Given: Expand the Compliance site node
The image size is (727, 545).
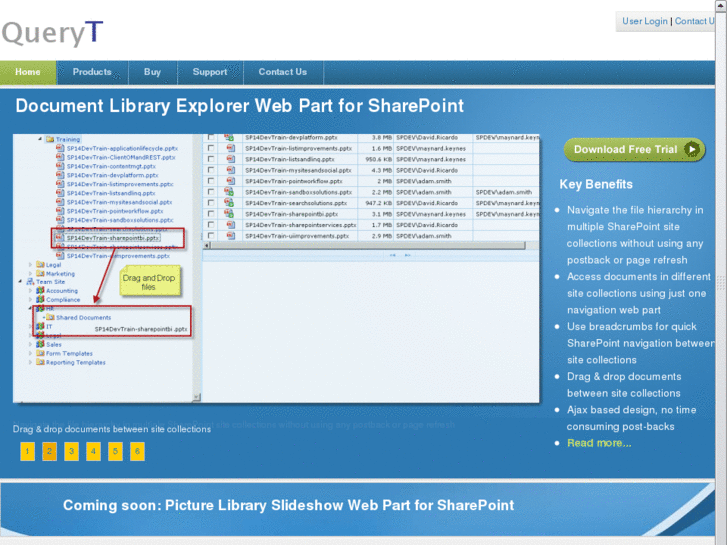Looking at the screenshot, I should [31, 299].
